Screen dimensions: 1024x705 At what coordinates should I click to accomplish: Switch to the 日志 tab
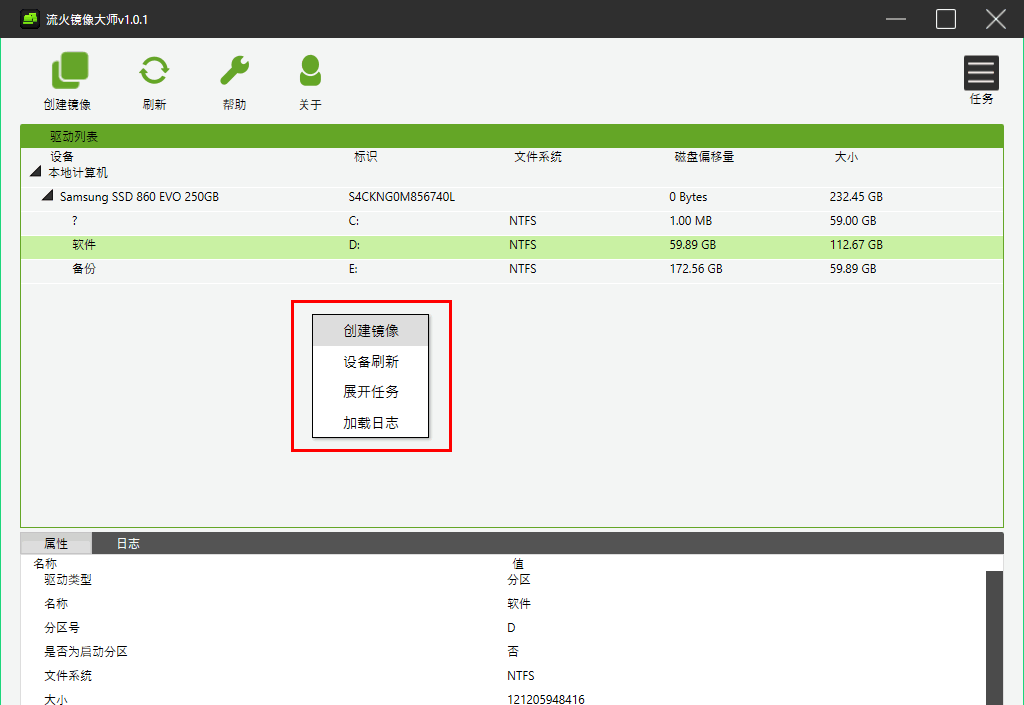coord(128,543)
